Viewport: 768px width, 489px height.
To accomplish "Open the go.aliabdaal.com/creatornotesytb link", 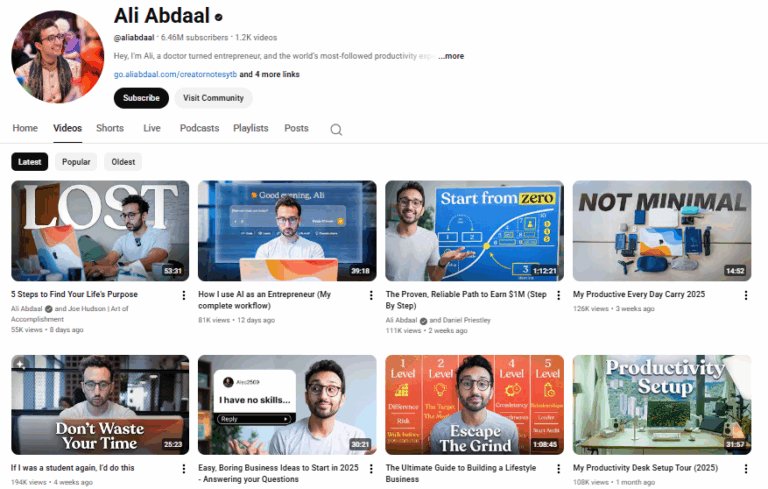I will (x=175, y=74).
